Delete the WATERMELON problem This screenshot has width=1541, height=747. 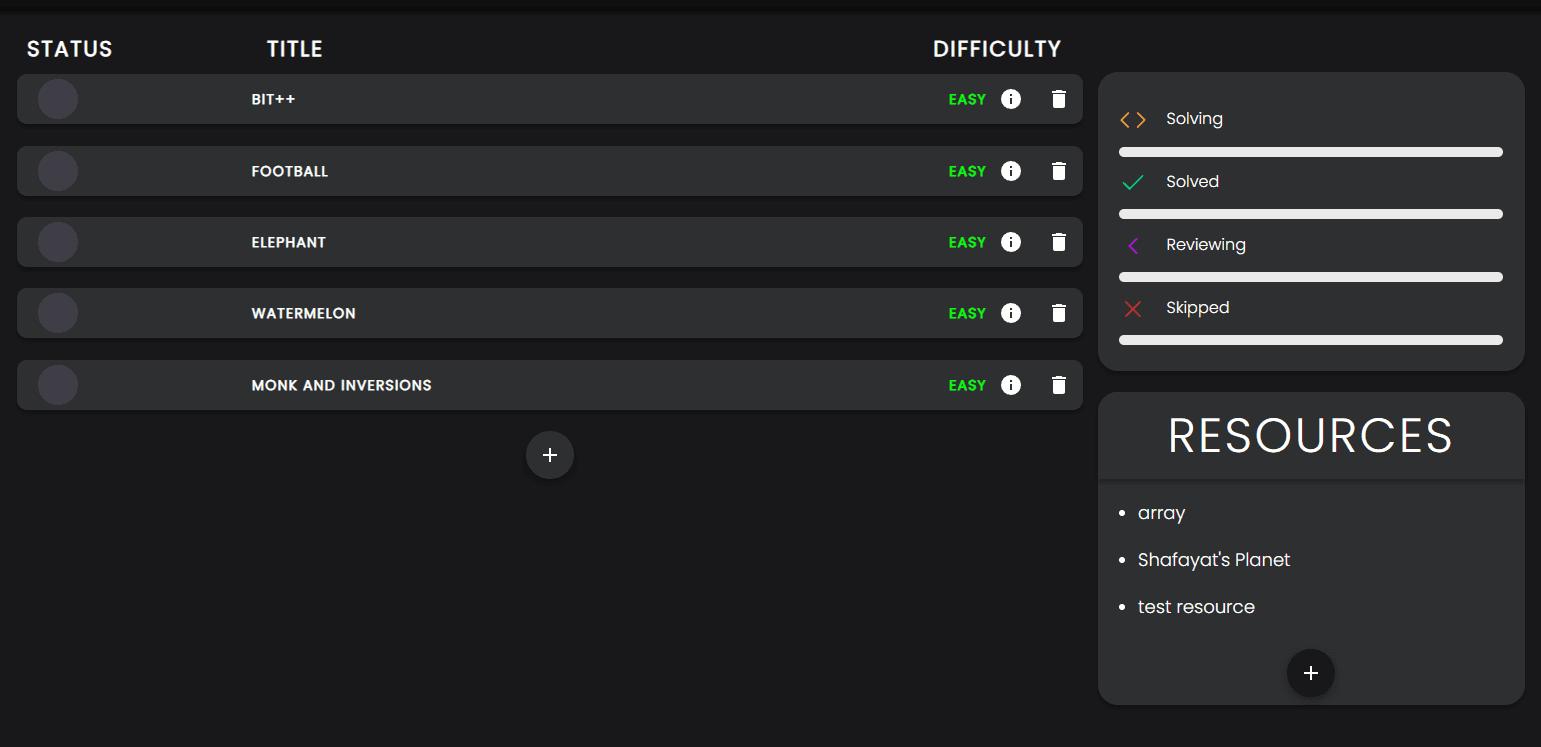[x=1059, y=313]
